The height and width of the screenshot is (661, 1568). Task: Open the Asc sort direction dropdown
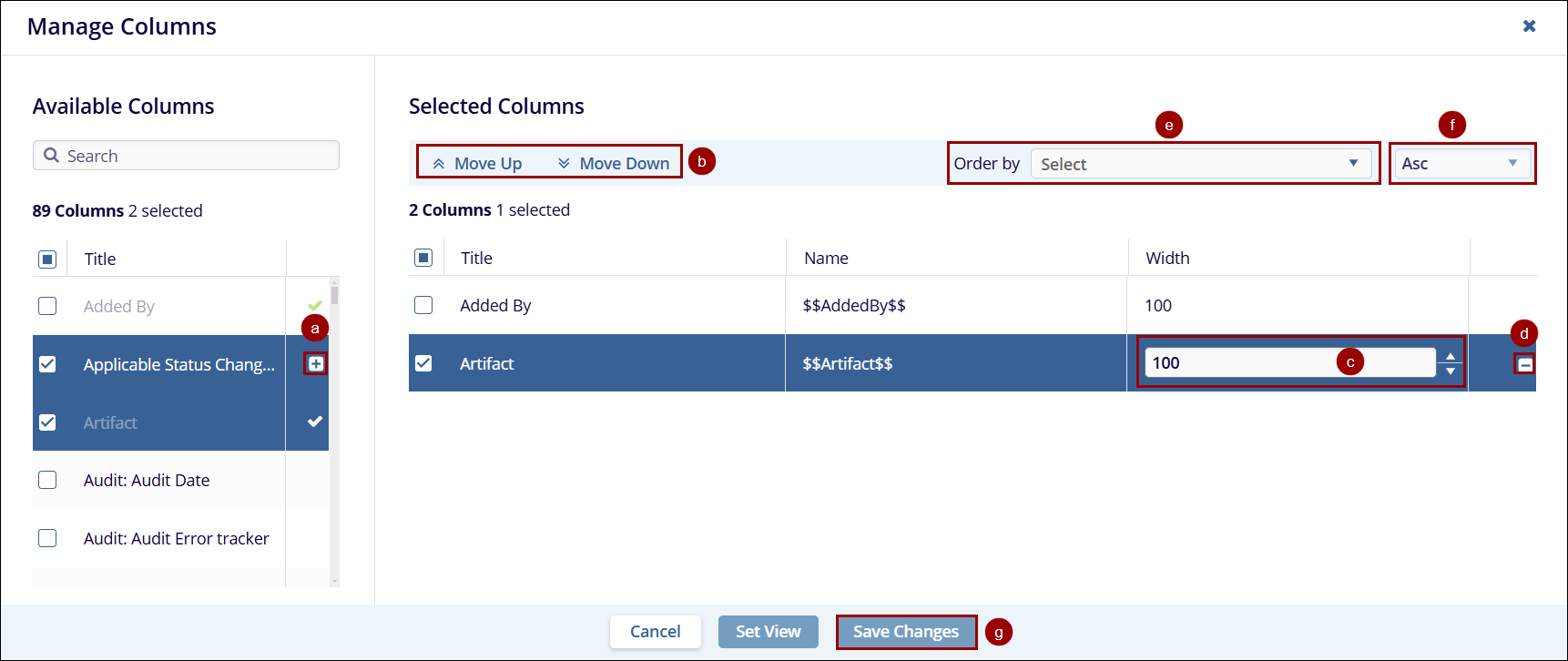1461,164
